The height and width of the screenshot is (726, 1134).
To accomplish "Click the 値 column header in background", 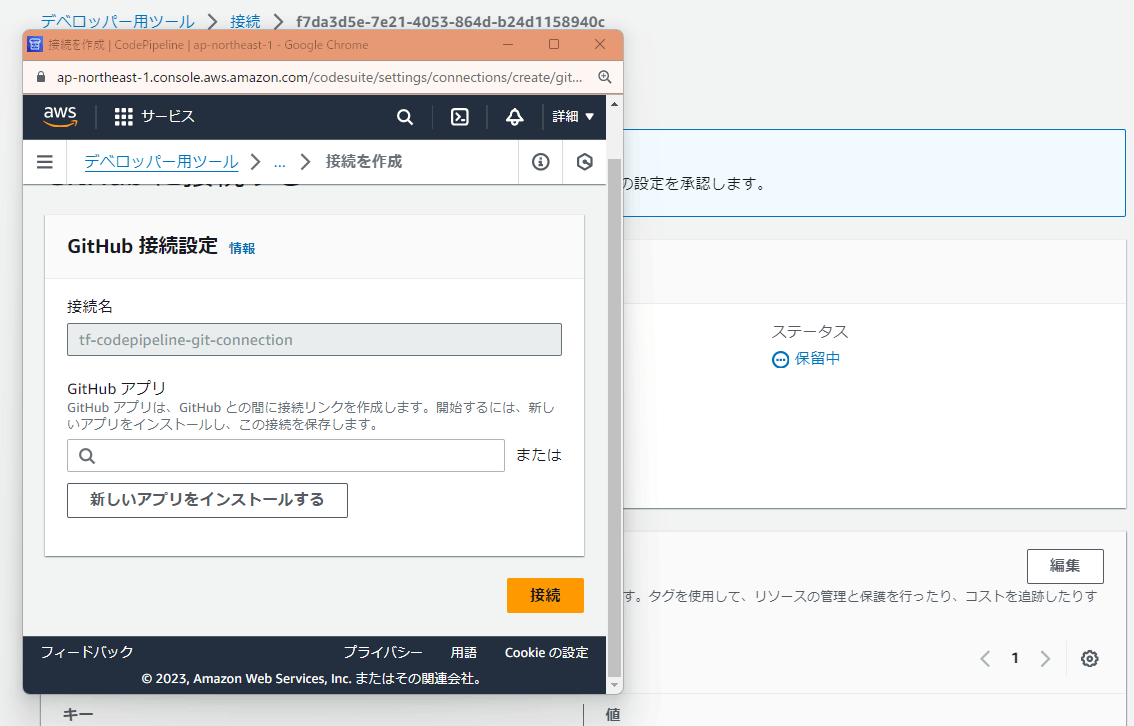I will coord(613,715).
